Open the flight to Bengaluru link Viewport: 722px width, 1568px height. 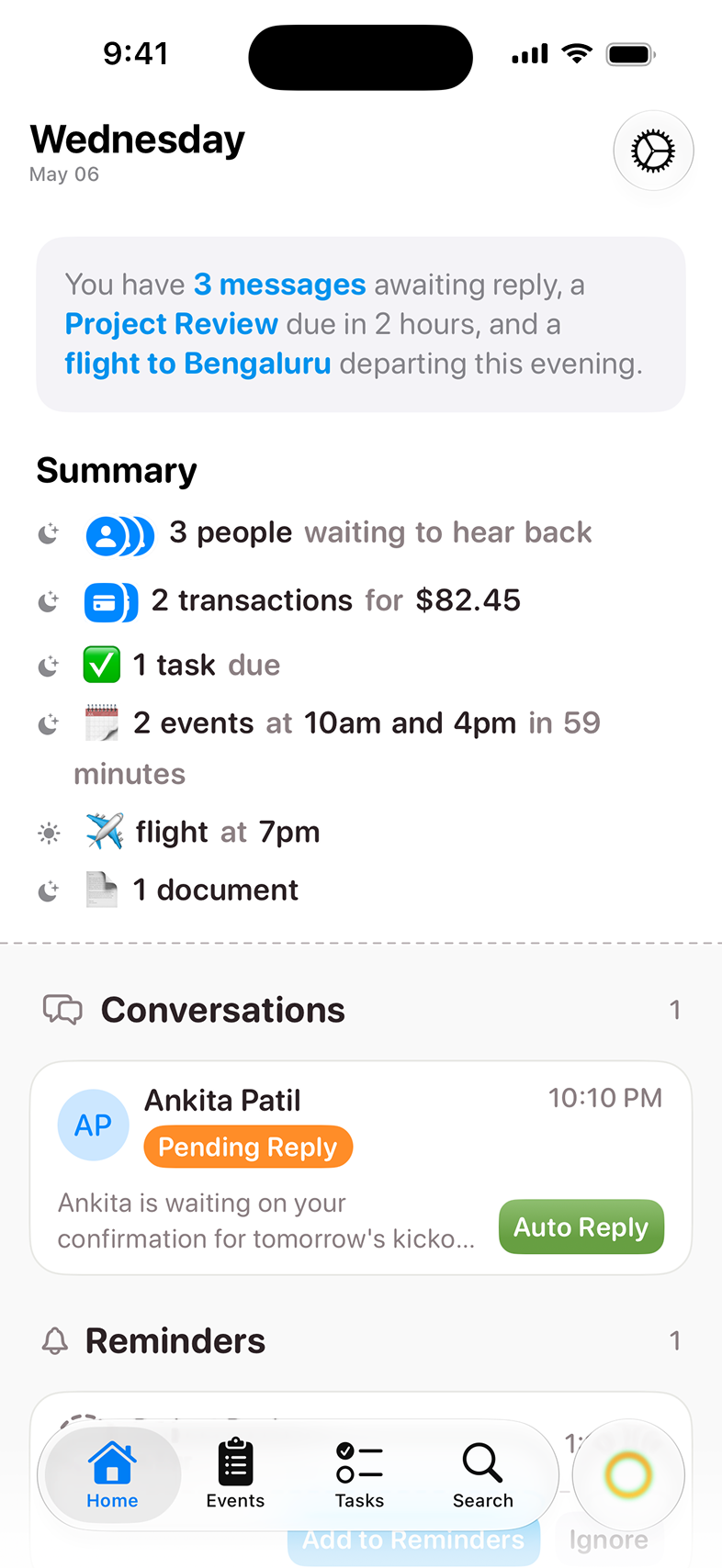coord(197,364)
